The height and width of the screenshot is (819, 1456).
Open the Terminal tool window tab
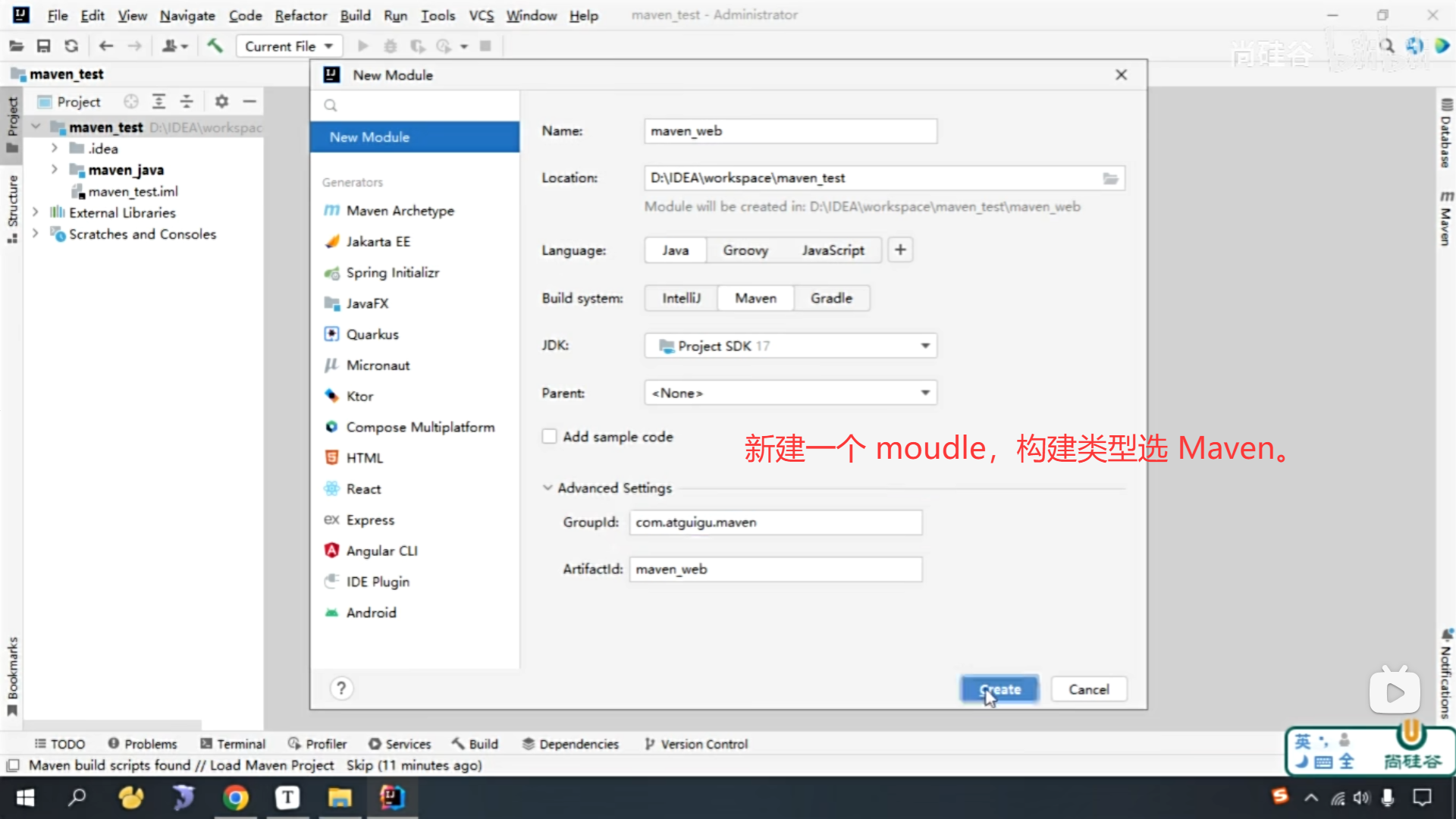point(233,744)
